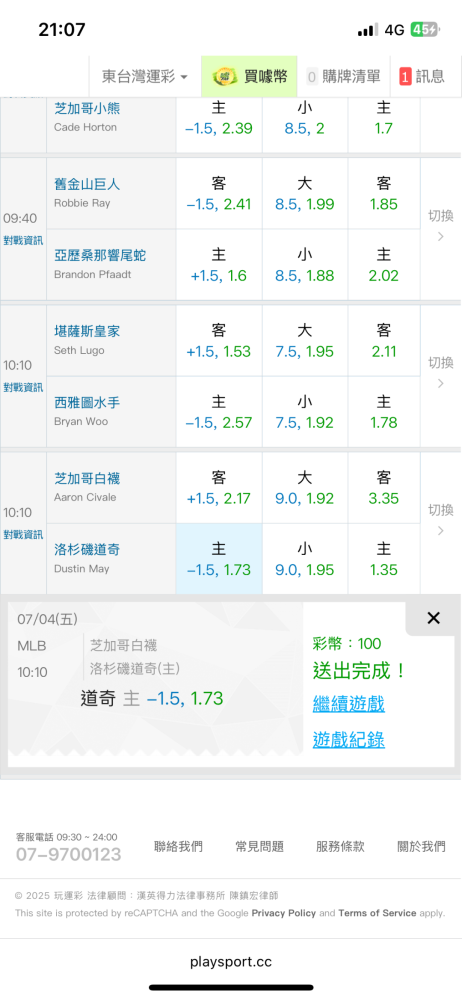This screenshot has width=462, height=1000.
Task: Click 繼續遊戲 link
Action: (x=348, y=704)
